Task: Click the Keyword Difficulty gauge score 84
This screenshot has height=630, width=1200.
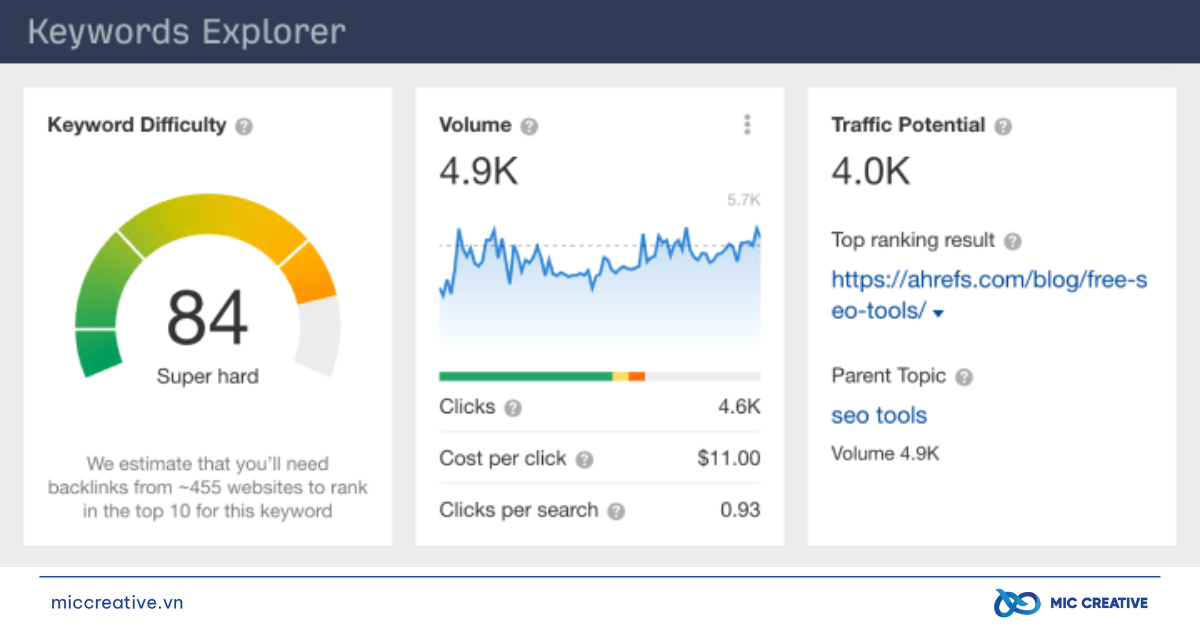Action: (207, 318)
